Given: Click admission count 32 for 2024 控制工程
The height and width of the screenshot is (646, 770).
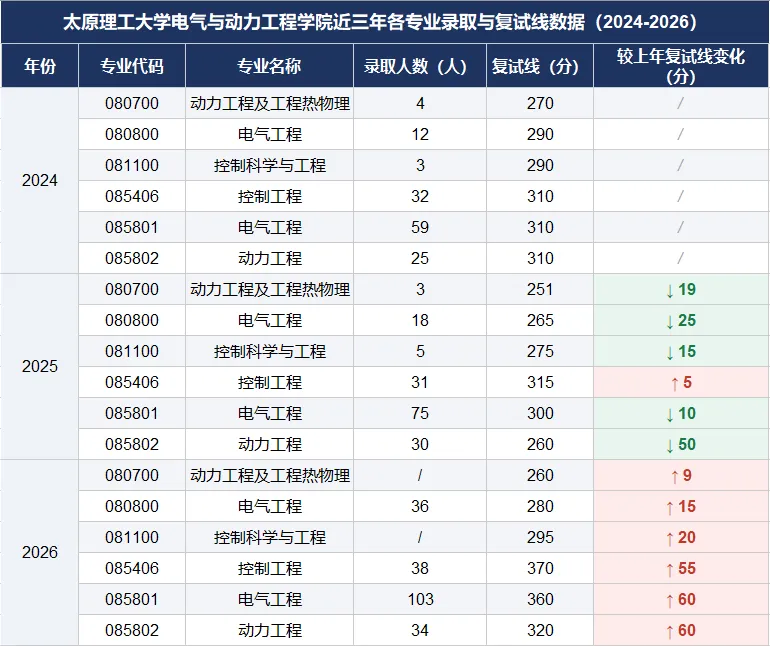Looking at the screenshot, I should (420, 196).
